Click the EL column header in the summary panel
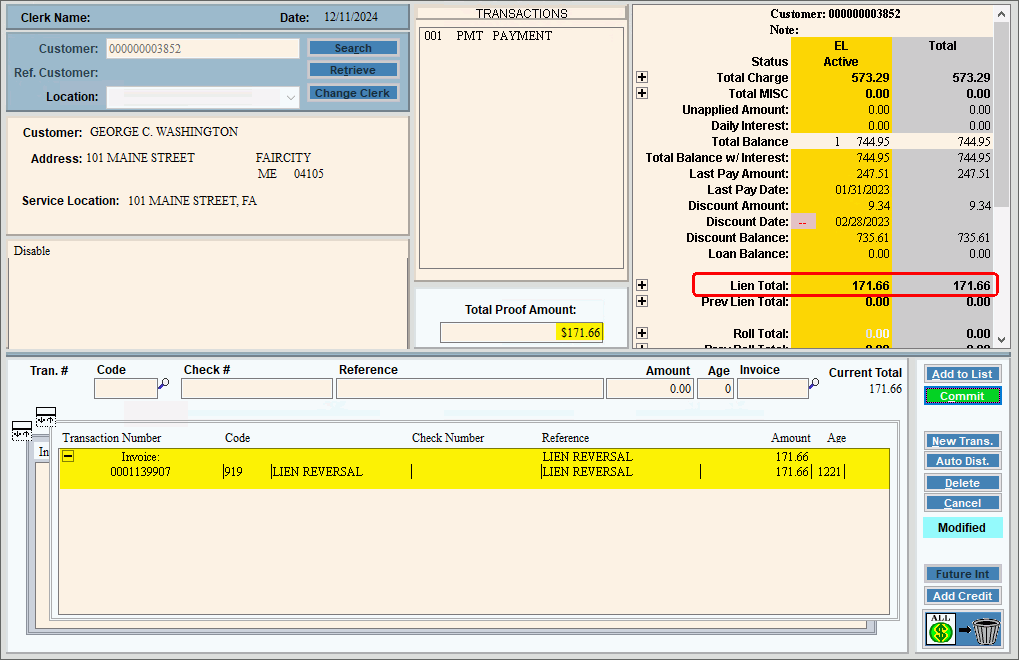Screen dimensions: 1019x660 coord(841,45)
